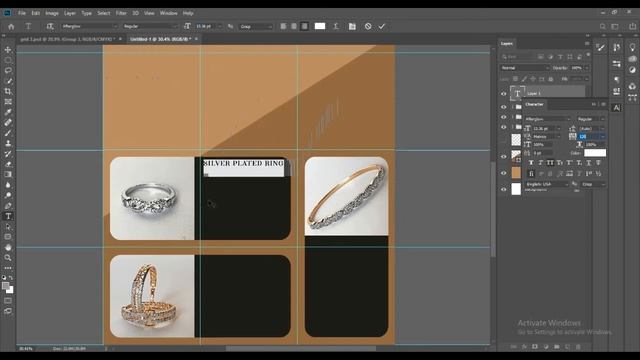Open font family dropdown in options bar

click(x=89, y=27)
